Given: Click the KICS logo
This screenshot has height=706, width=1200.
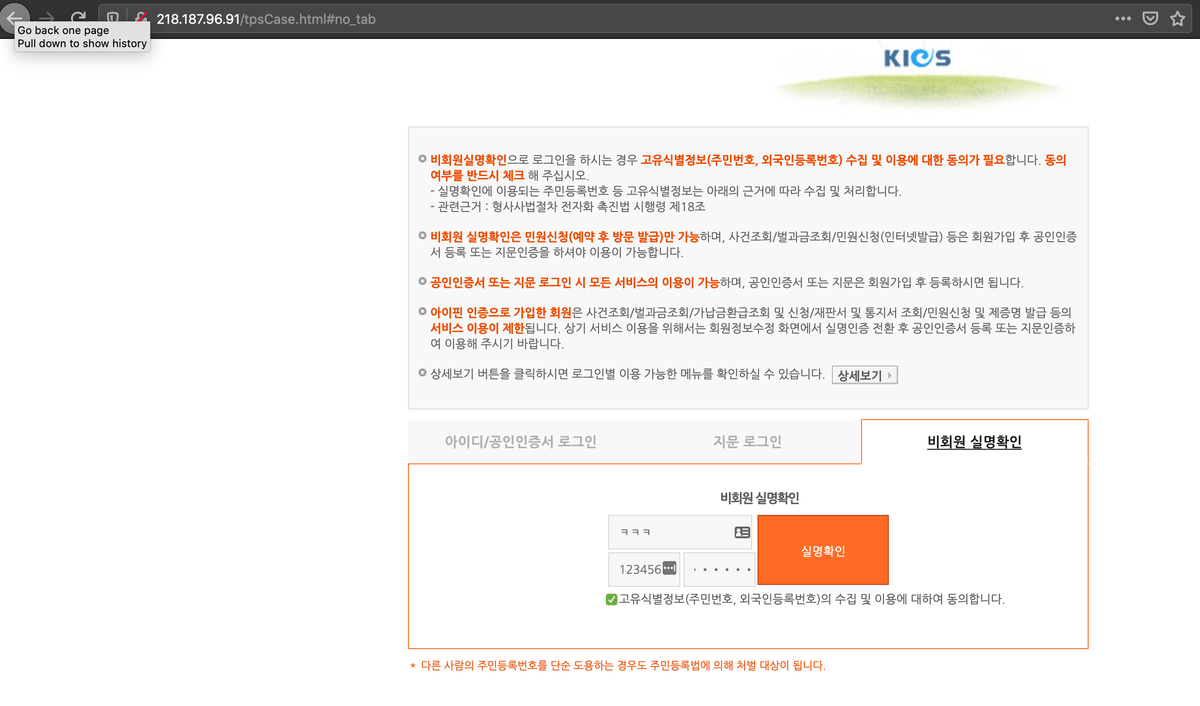Looking at the screenshot, I should tap(917, 58).
